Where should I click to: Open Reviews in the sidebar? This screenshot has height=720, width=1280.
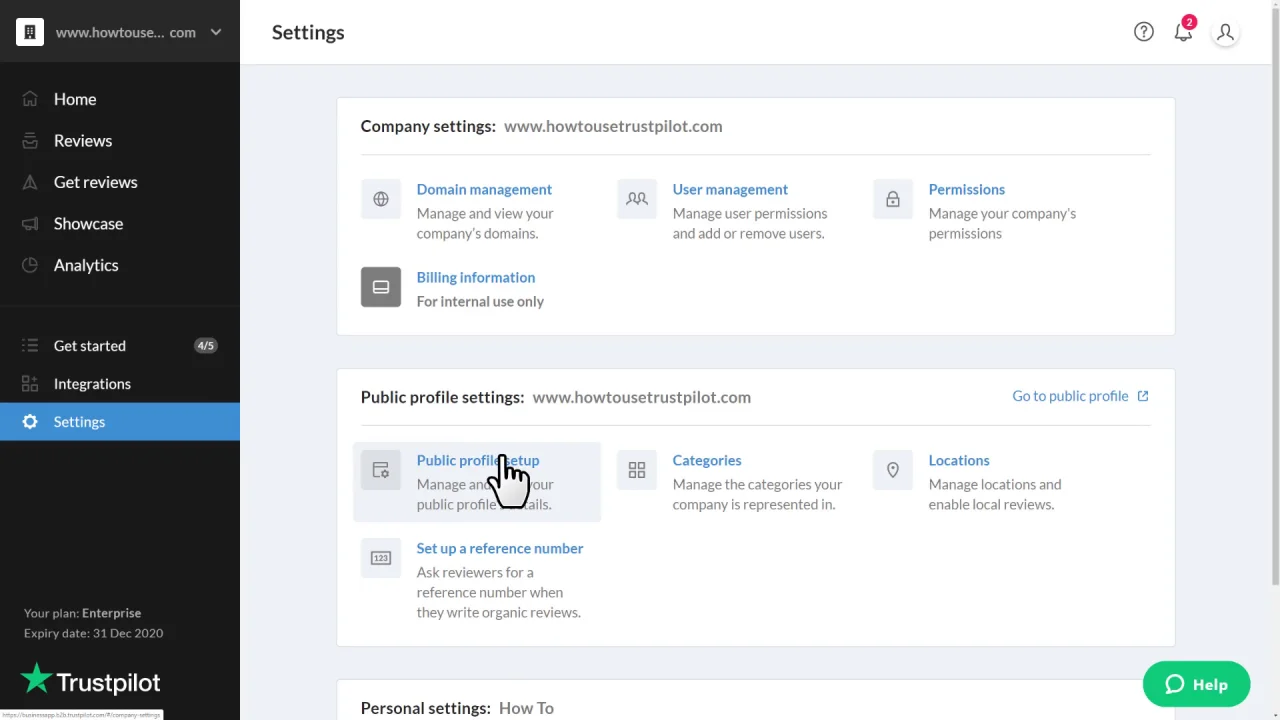(x=83, y=141)
